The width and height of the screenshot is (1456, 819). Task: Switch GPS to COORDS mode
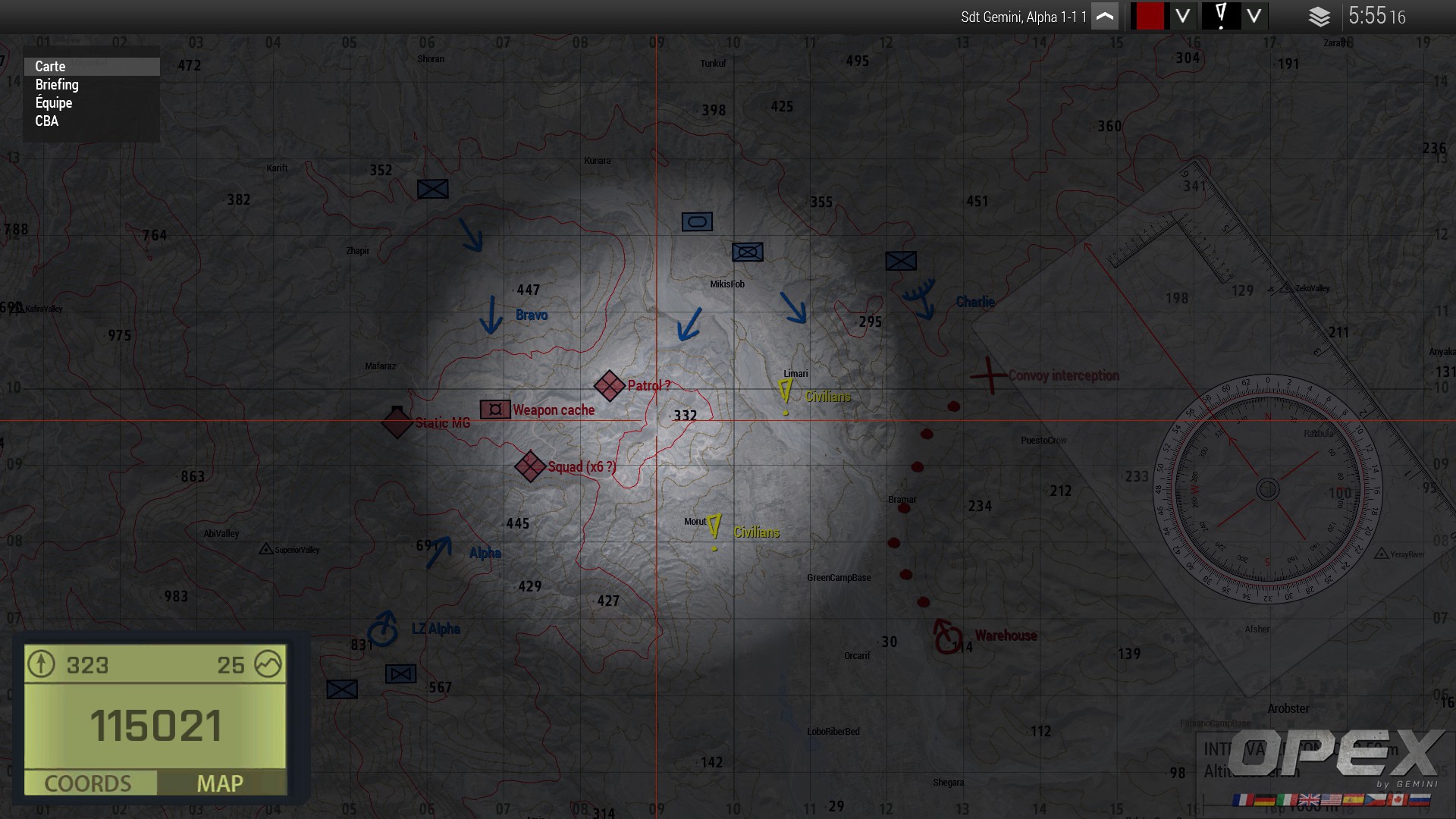pyautogui.click(x=89, y=783)
